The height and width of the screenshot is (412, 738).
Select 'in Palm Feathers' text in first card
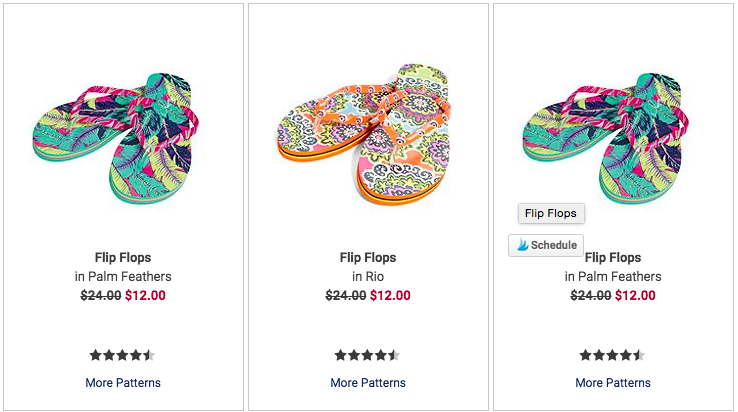[x=123, y=276]
